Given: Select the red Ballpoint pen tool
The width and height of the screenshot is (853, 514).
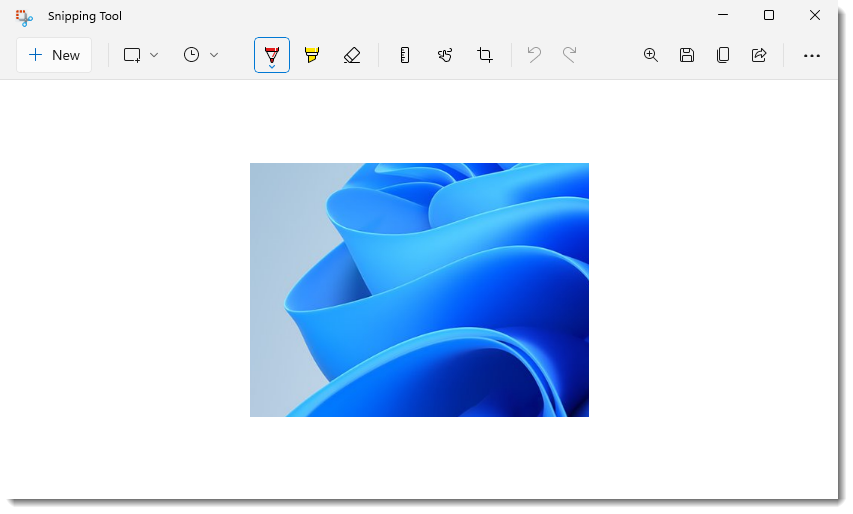Looking at the screenshot, I should pyautogui.click(x=272, y=55).
